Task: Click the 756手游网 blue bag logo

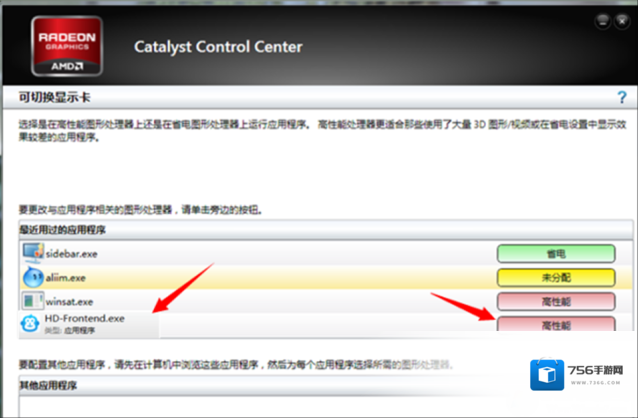Action: (x=547, y=374)
